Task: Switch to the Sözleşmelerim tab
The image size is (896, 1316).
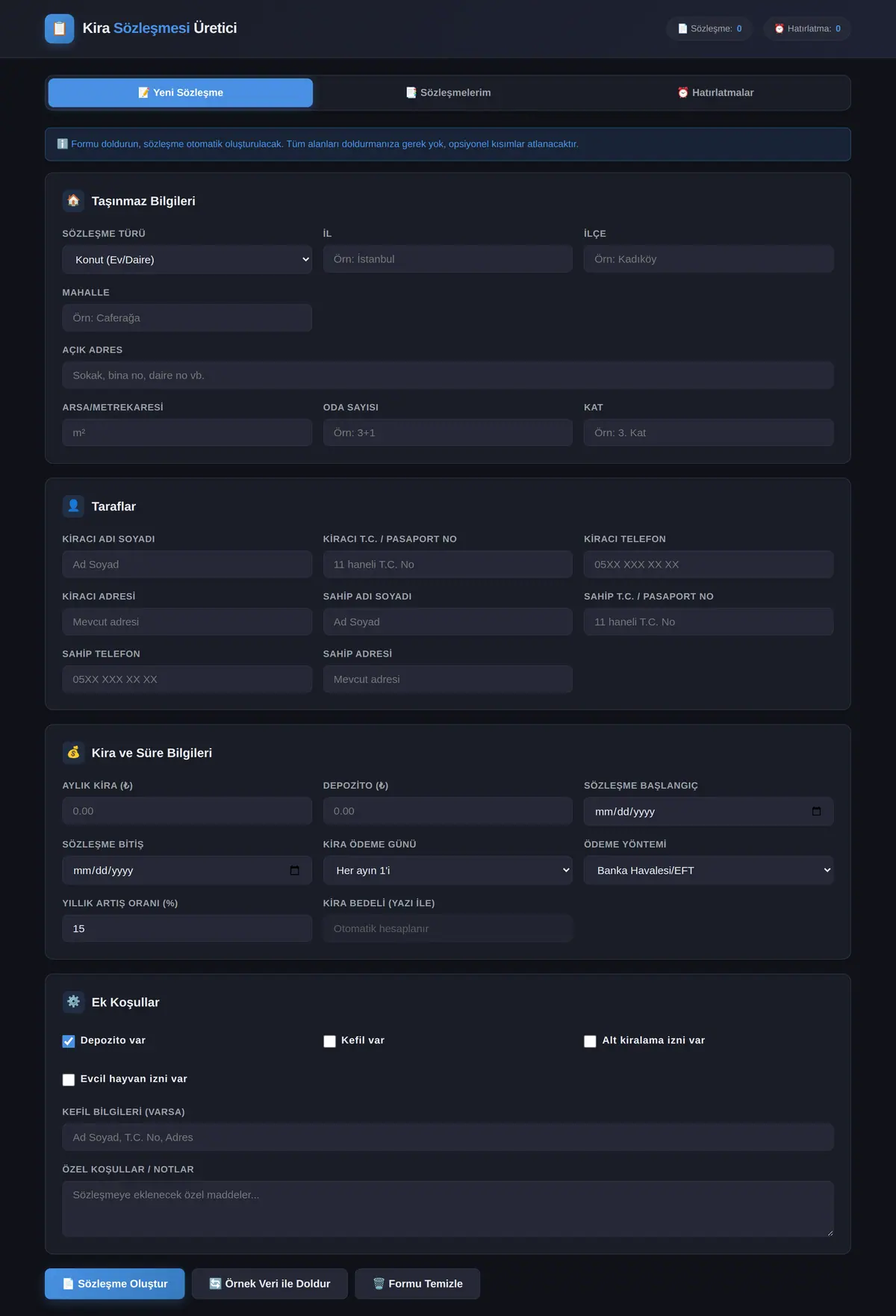Action: point(448,93)
